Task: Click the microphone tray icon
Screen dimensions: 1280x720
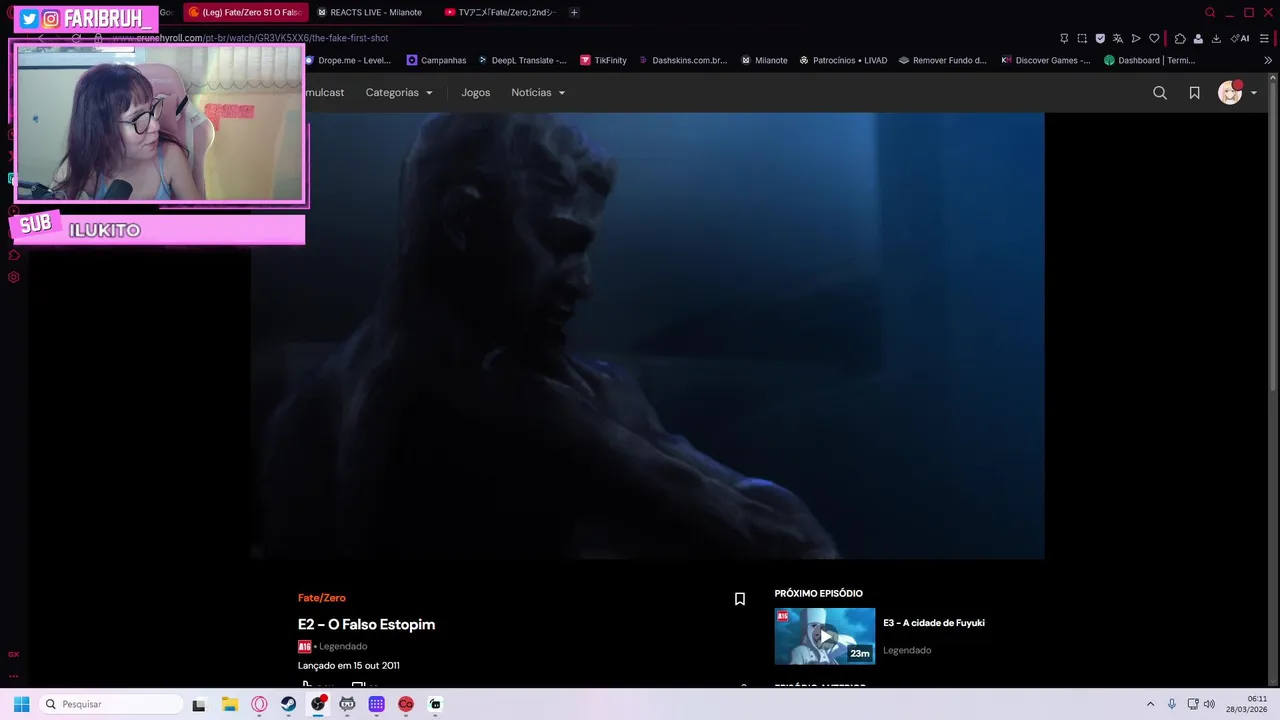Action: (1172, 704)
